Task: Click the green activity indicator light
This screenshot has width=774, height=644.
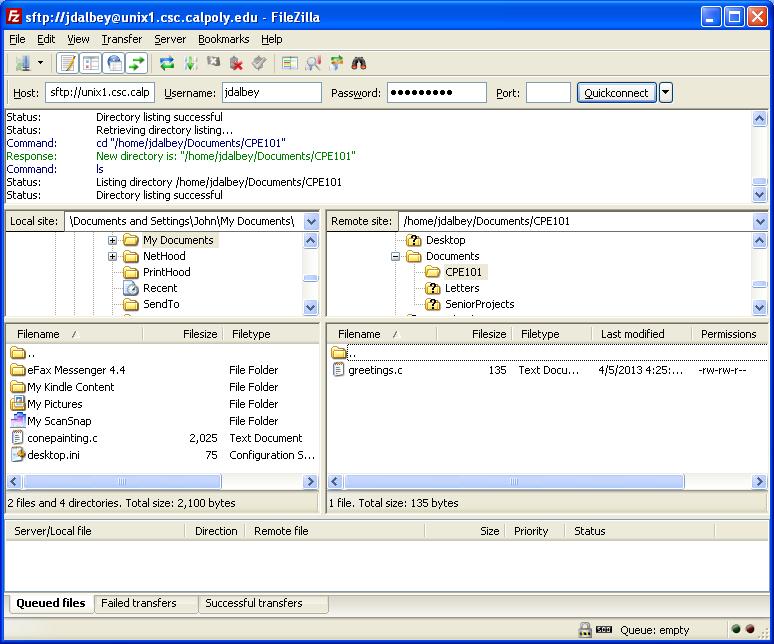Action: coord(736,629)
